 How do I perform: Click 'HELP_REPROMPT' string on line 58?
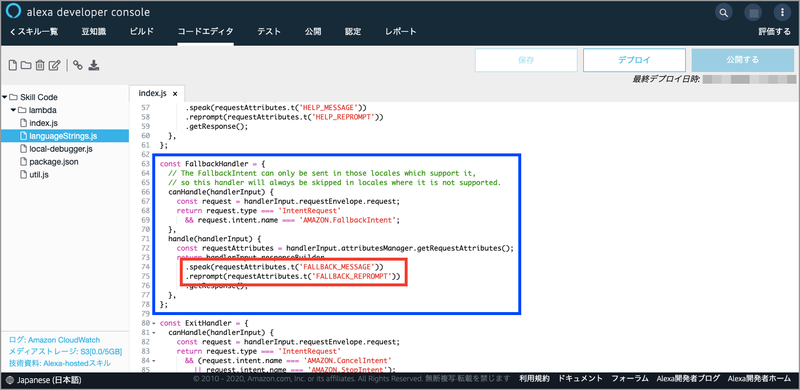(x=342, y=116)
